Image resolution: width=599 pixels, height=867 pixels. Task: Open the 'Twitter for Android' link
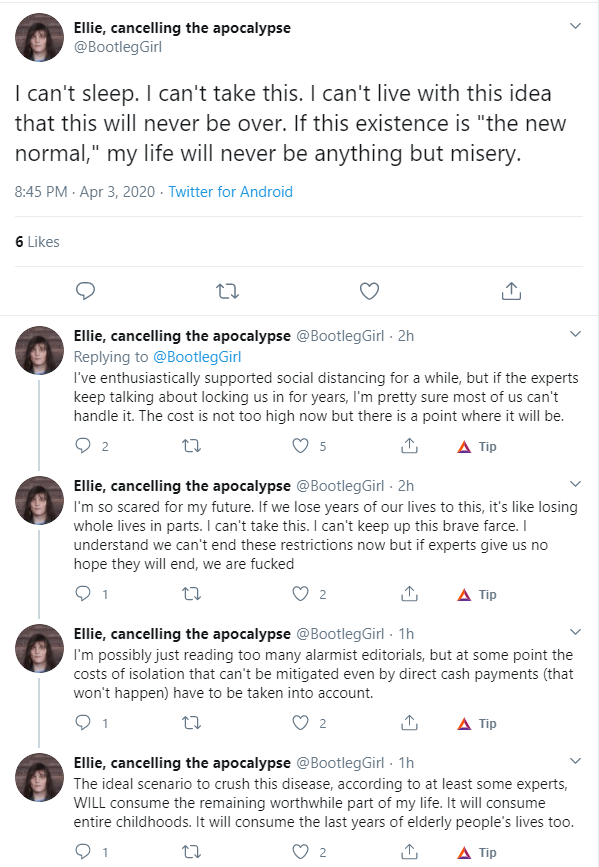(231, 192)
